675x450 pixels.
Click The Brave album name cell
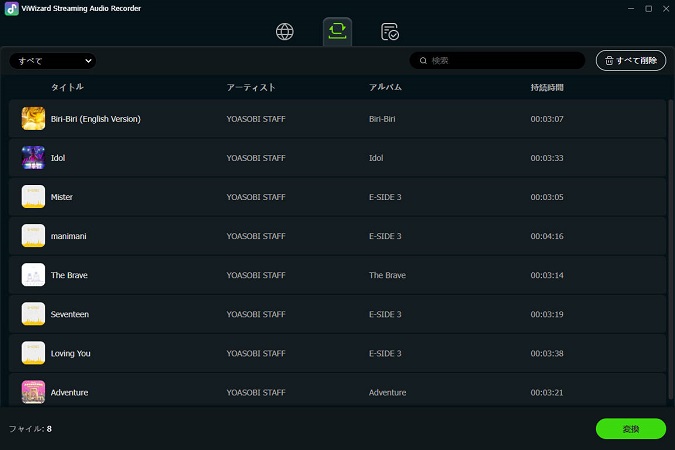point(387,275)
